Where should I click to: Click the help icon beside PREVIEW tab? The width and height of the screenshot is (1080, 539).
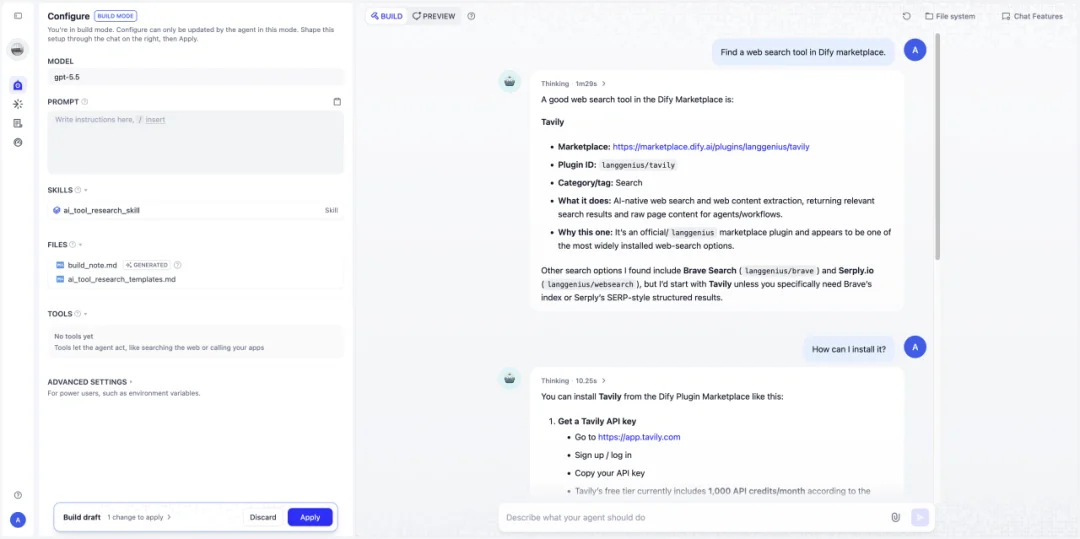(x=471, y=16)
